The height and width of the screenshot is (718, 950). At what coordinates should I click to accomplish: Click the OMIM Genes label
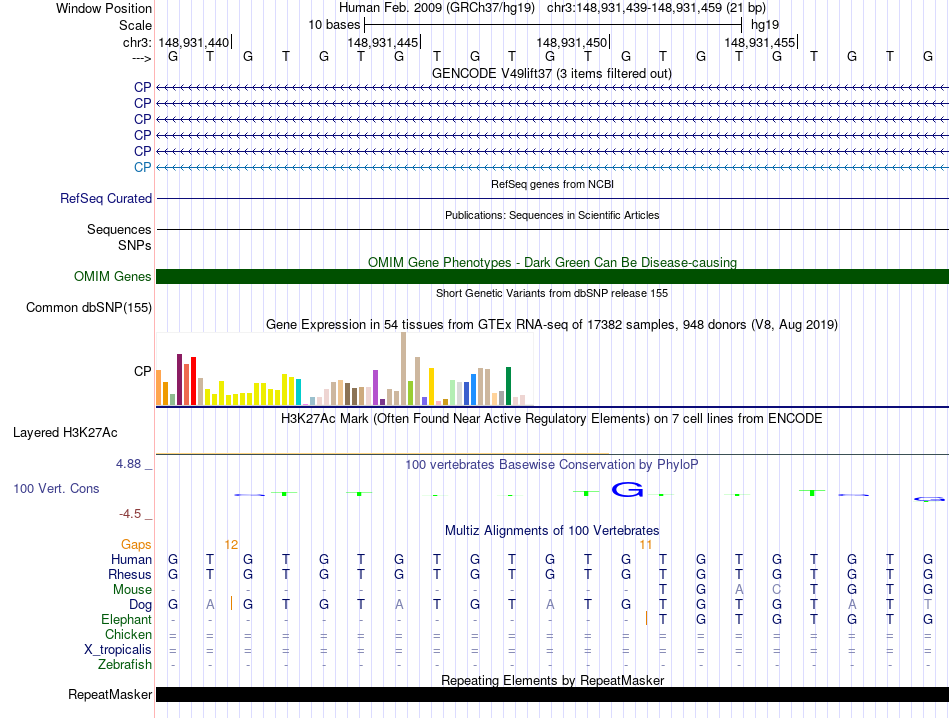[112, 276]
